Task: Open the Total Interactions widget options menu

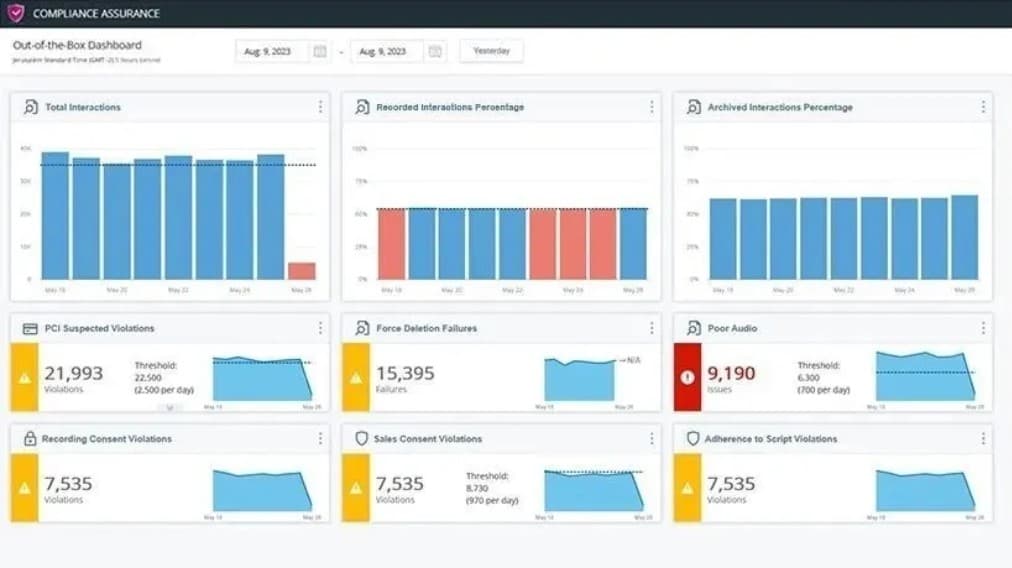Action: coord(320,107)
